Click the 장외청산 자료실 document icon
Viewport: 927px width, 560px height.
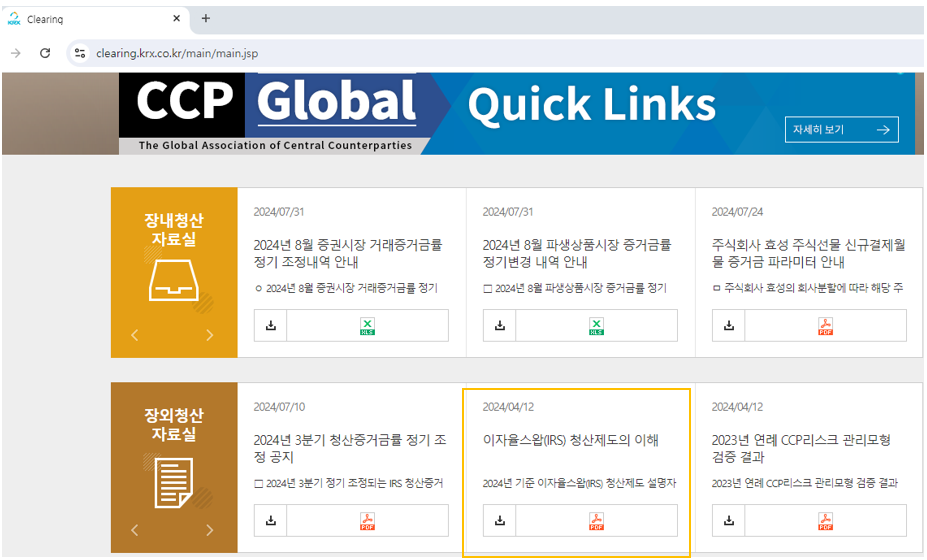(x=174, y=482)
